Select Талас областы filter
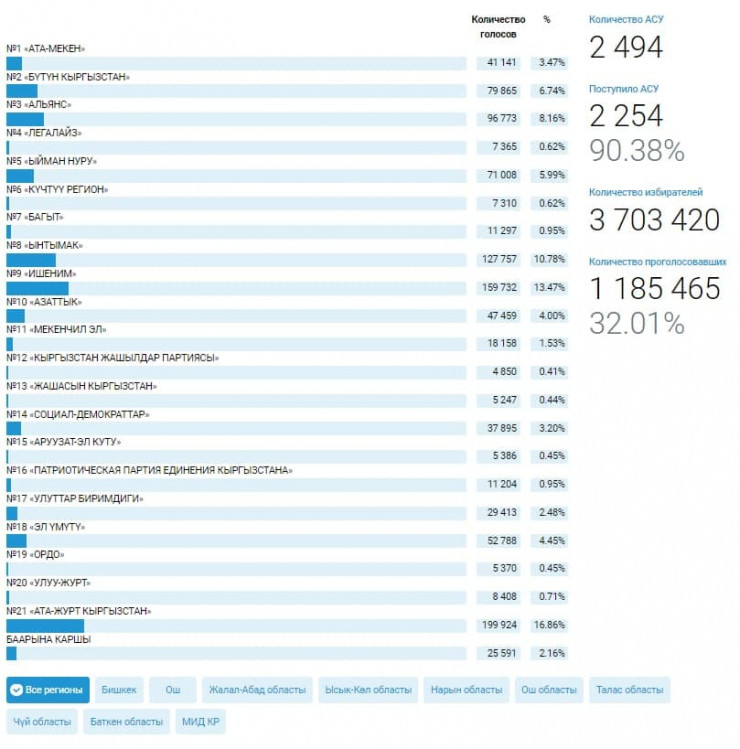Viewport: 740px width, 749px height. (x=629, y=690)
